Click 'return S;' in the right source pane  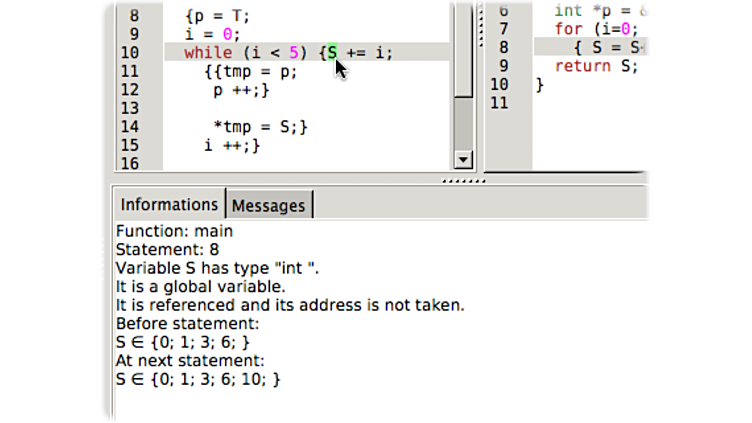(x=596, y=66)
